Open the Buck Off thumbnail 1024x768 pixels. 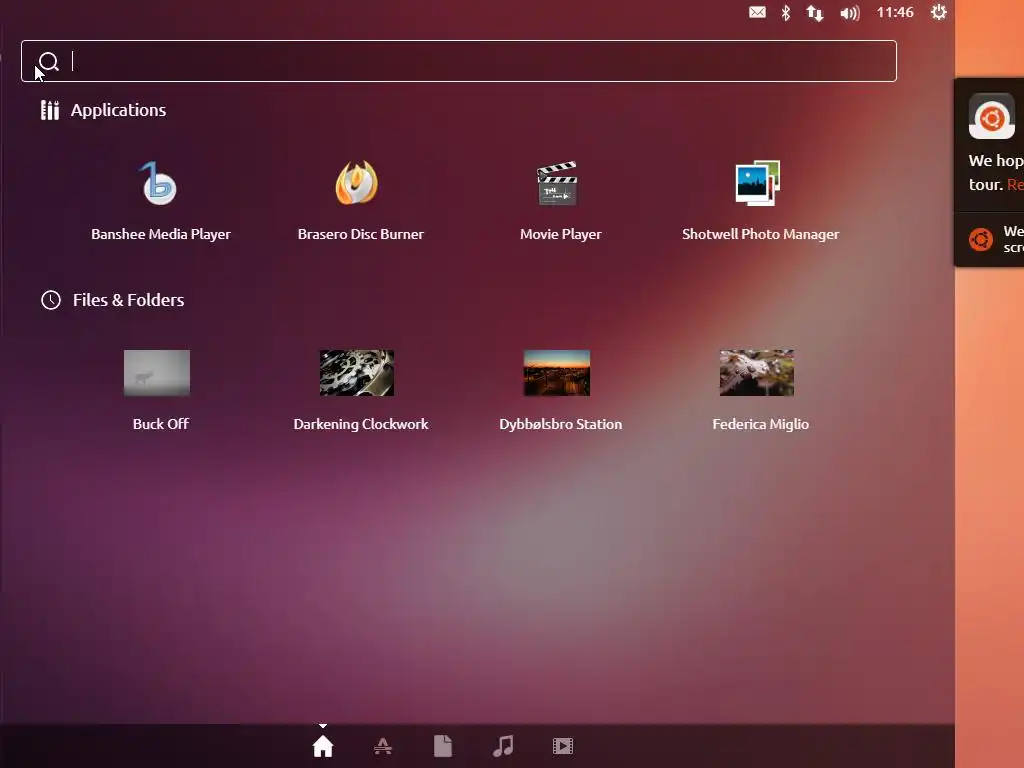(157, 373)
